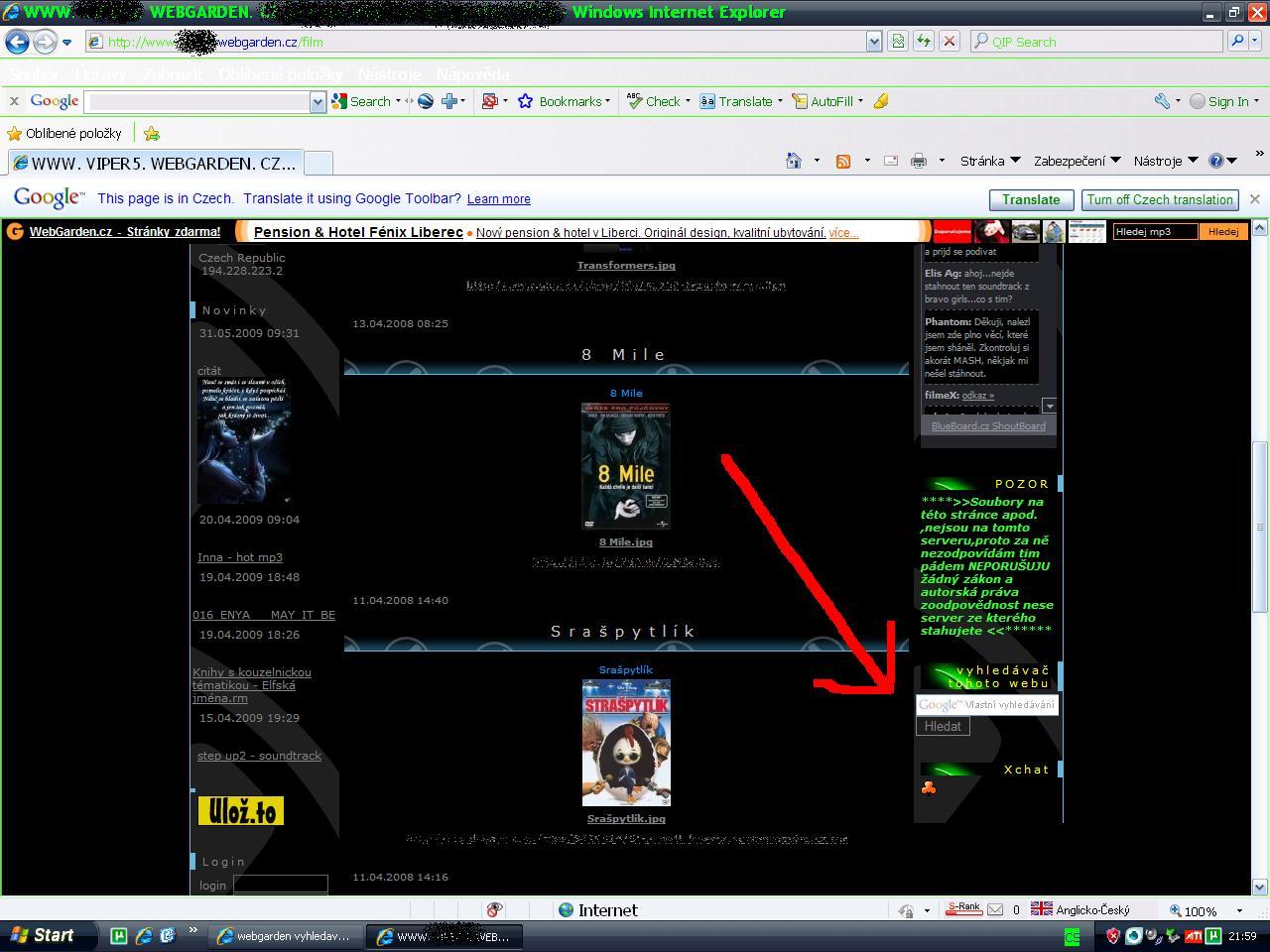The height and width of the screenshot is (952, 1270).
Task: Click the QIP Search magnifier button
Action: (x=1236, y=41)
